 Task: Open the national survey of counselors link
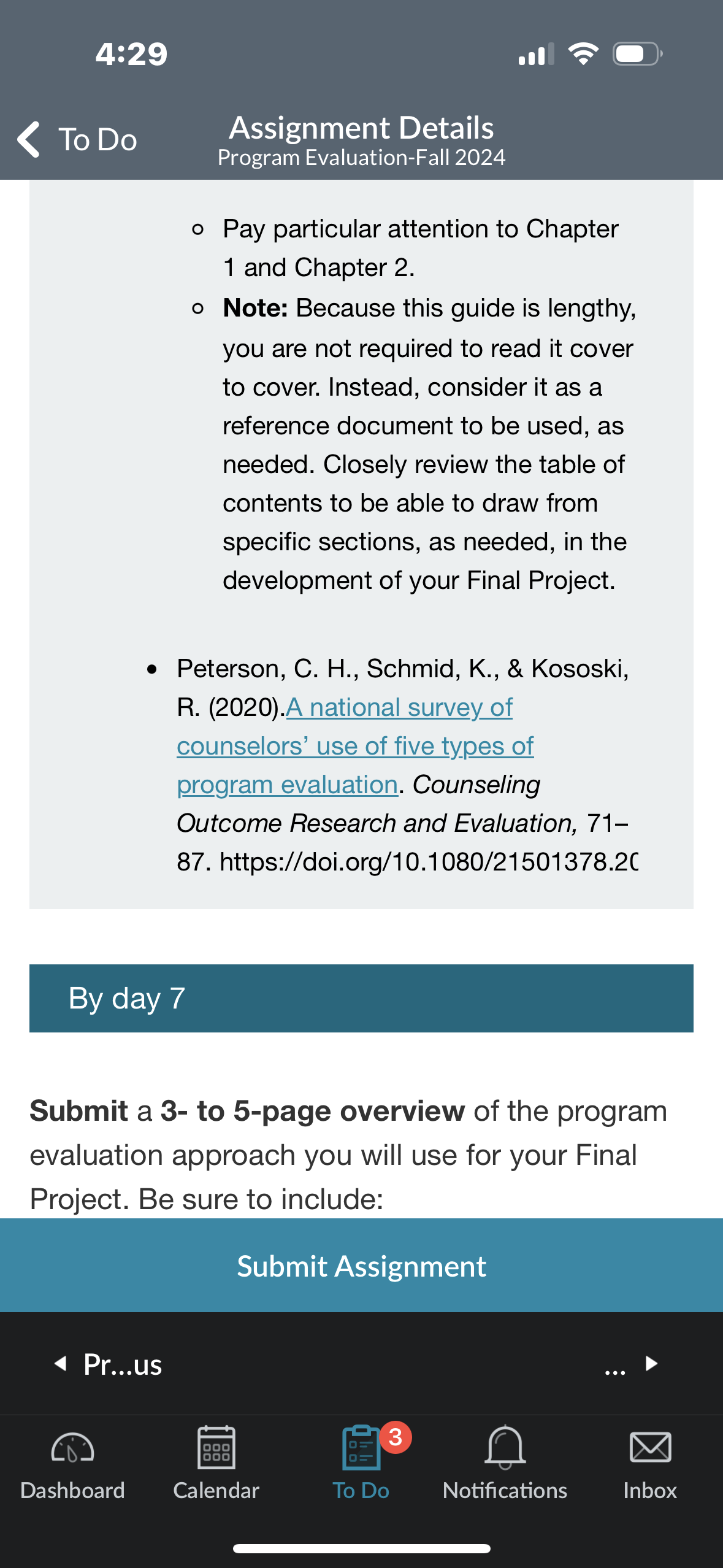(x=355, y=746)
